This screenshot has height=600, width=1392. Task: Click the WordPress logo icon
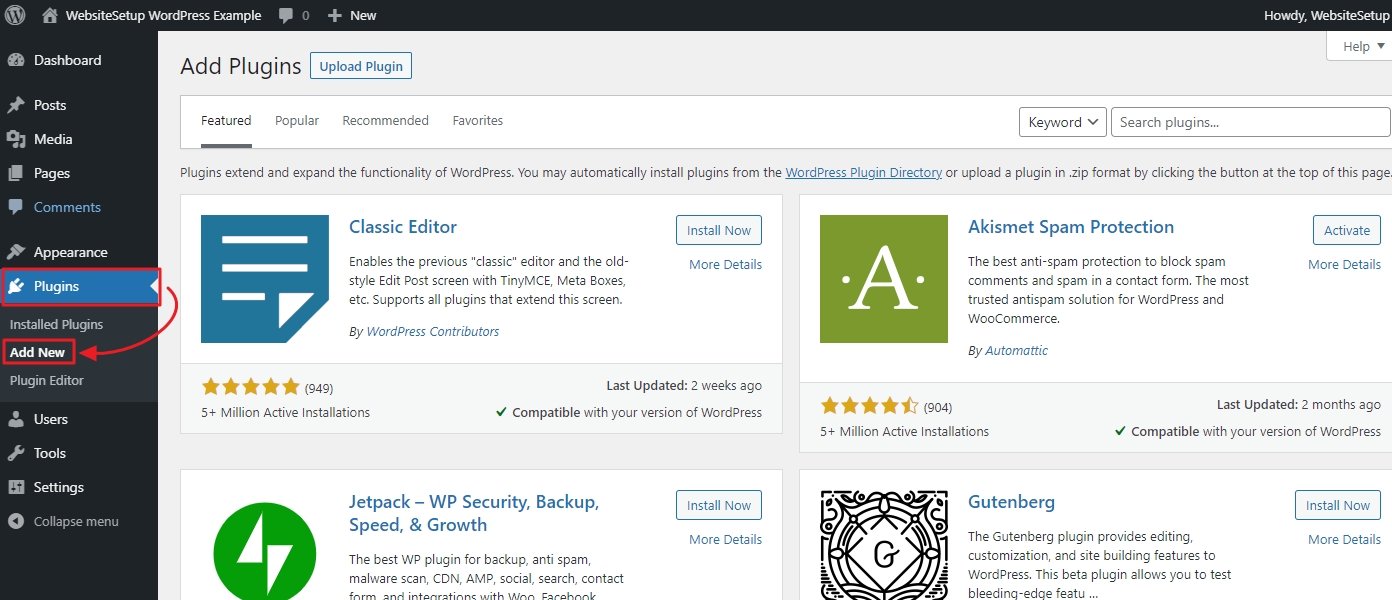click(x=15, y=15)
